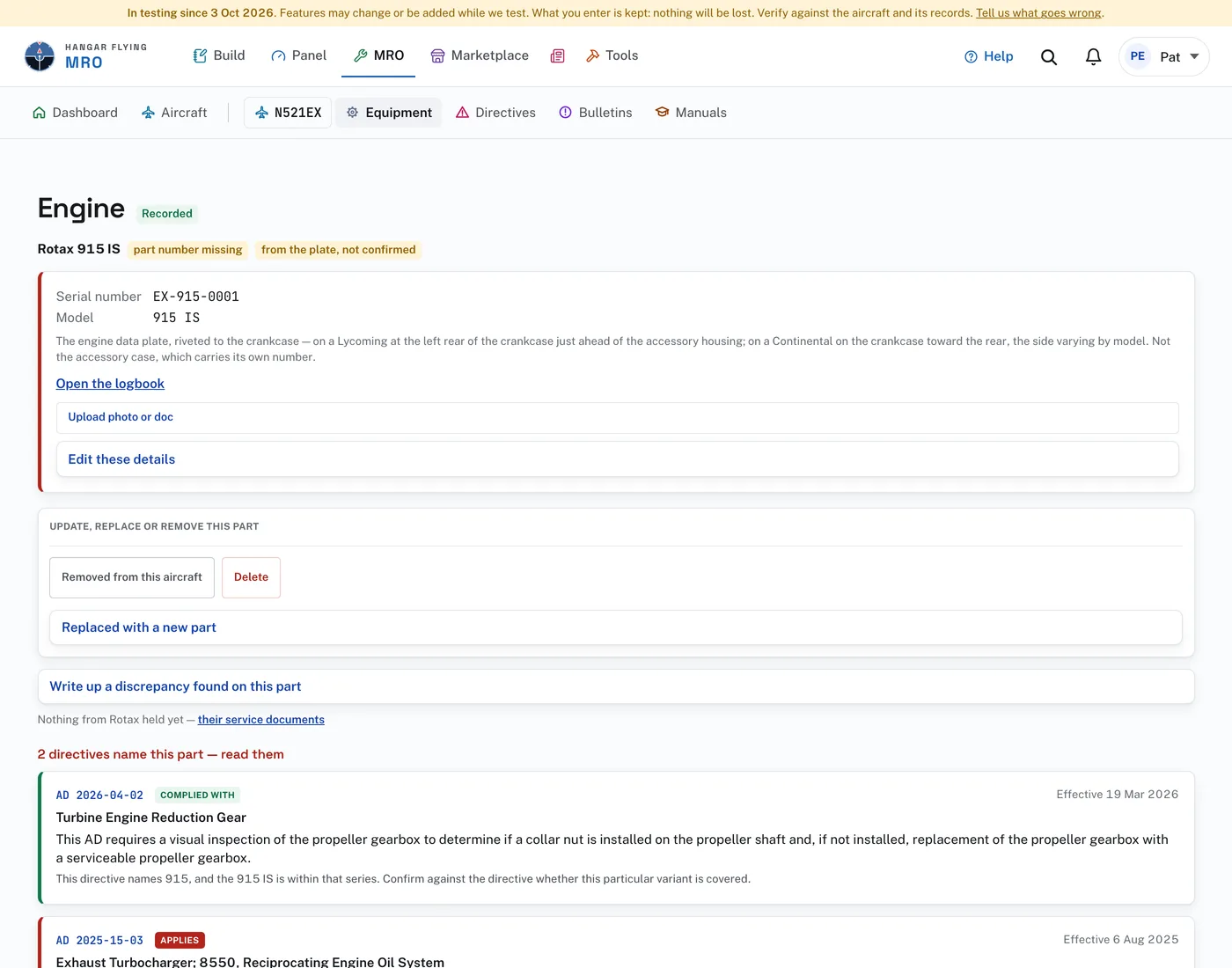Click Removed from this aircraft button
Viewport: 1232px width, 968px height.
[132, 577]
